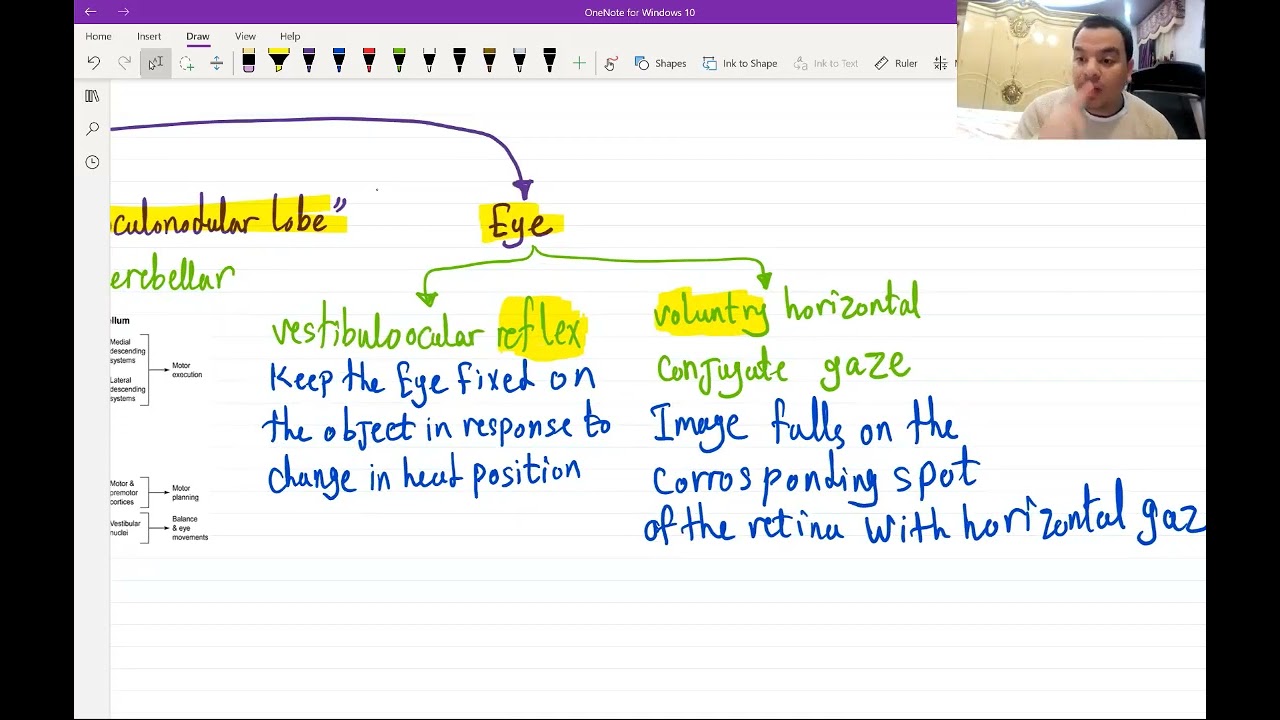Open recent notes clock icon
The image size is (1280, 720).
pyautogui.click(x=92, y=162)
